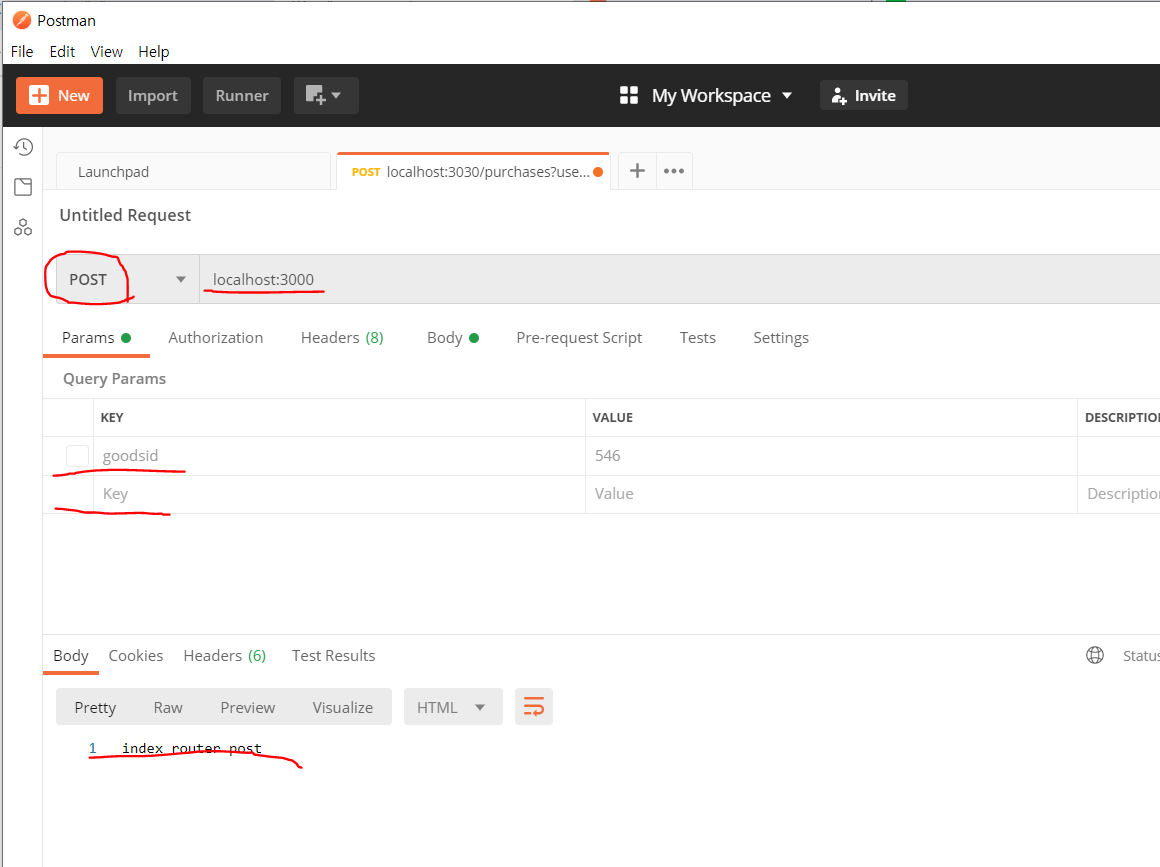Open the Headers (8) request tab
The height and width of the screenshot is (867, 1160).
342,337
